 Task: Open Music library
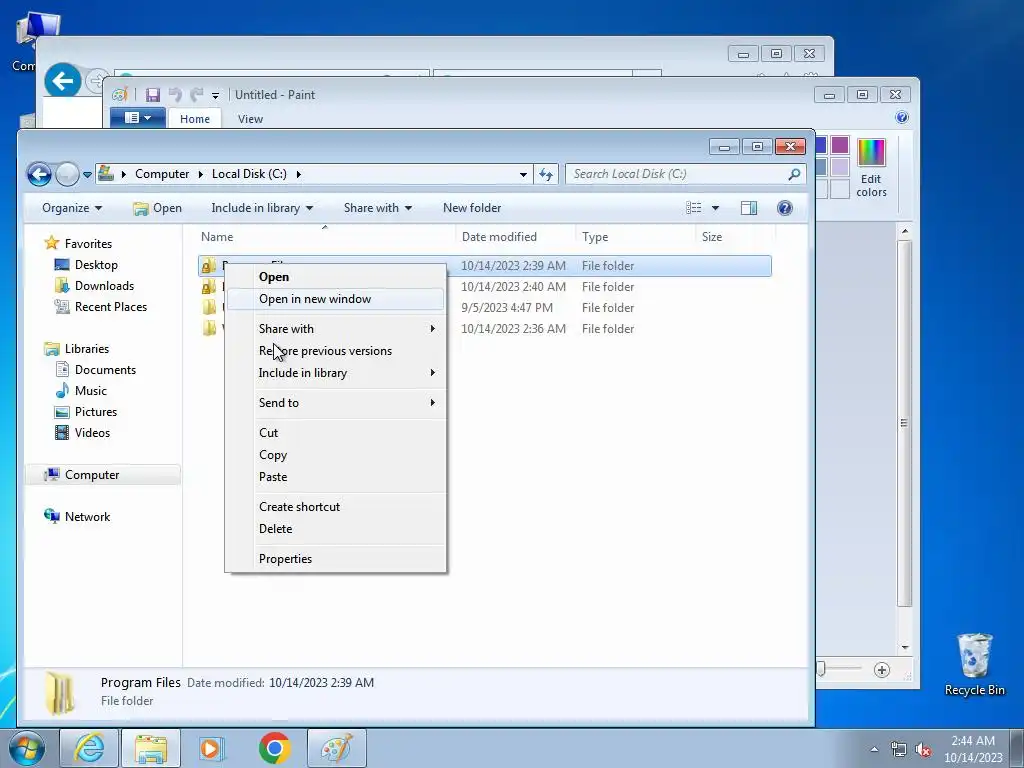click(81, 391)
